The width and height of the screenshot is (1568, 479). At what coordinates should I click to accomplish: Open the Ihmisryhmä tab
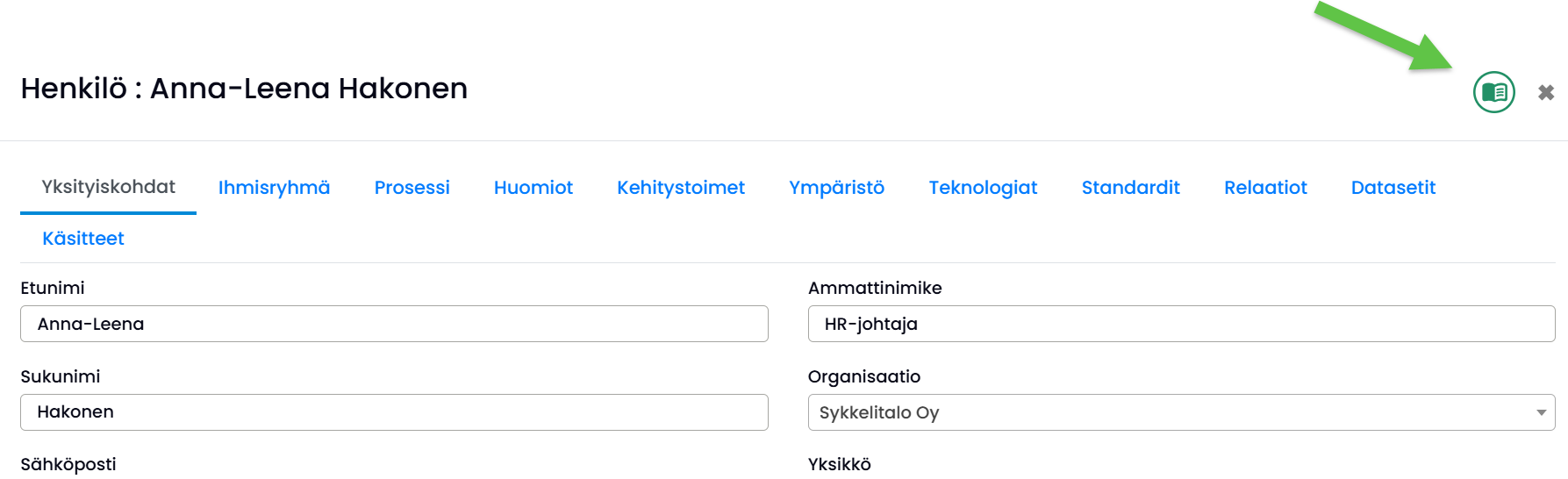(x=274, y=188)
